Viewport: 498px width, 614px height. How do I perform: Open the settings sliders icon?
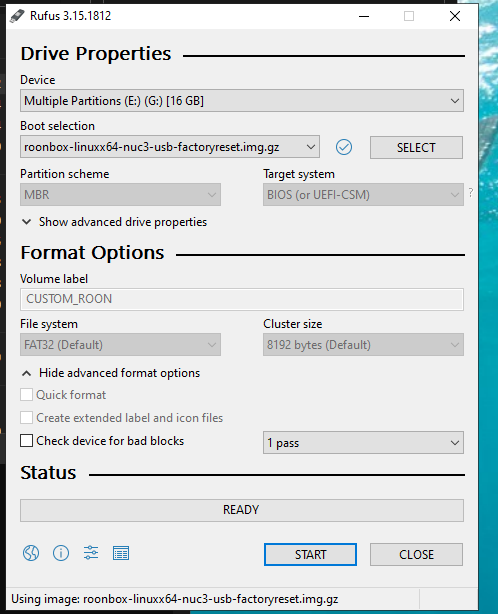coord(91,553)
